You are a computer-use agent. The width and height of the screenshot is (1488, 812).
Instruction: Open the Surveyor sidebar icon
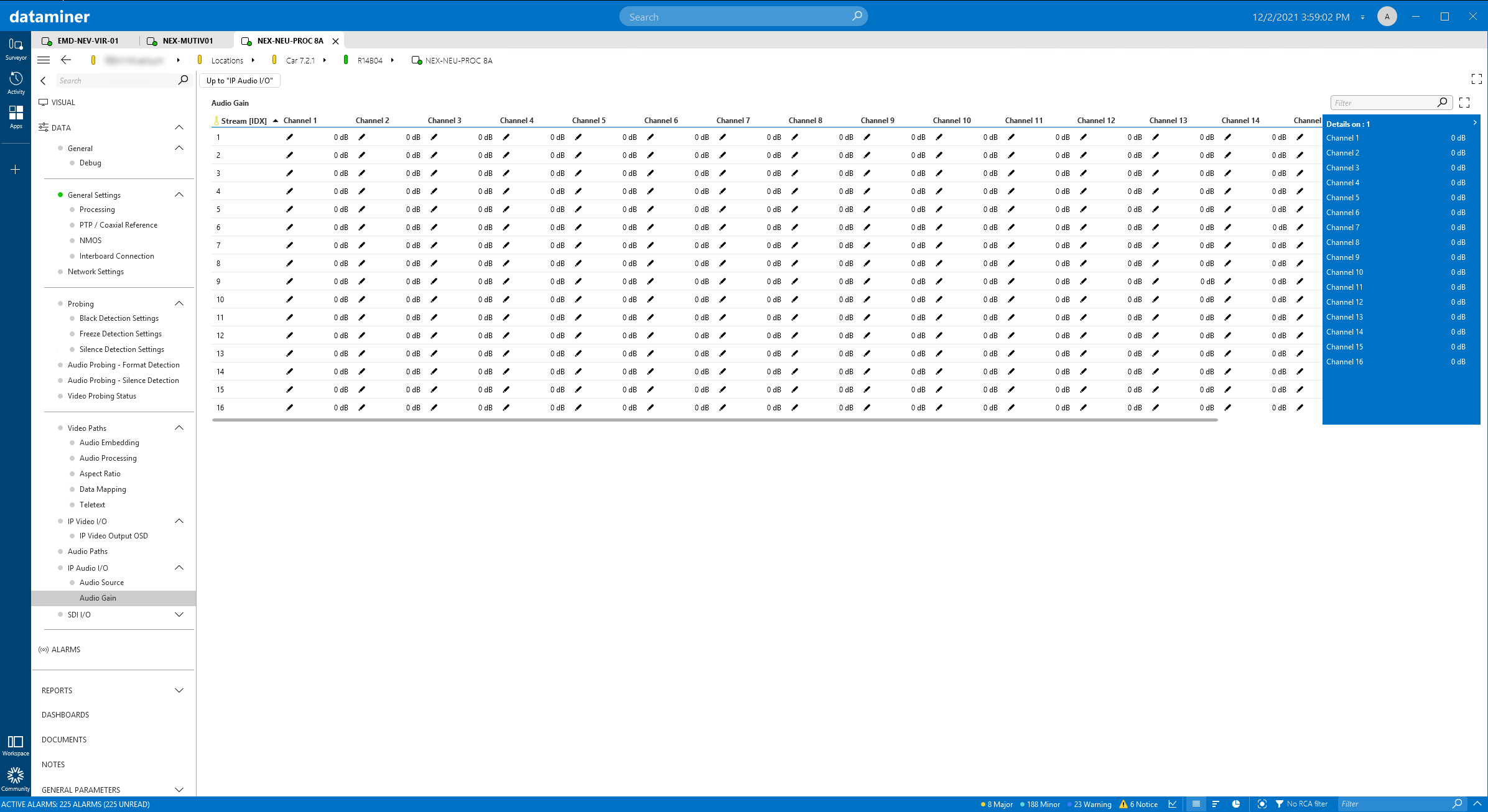pos(16,48)
